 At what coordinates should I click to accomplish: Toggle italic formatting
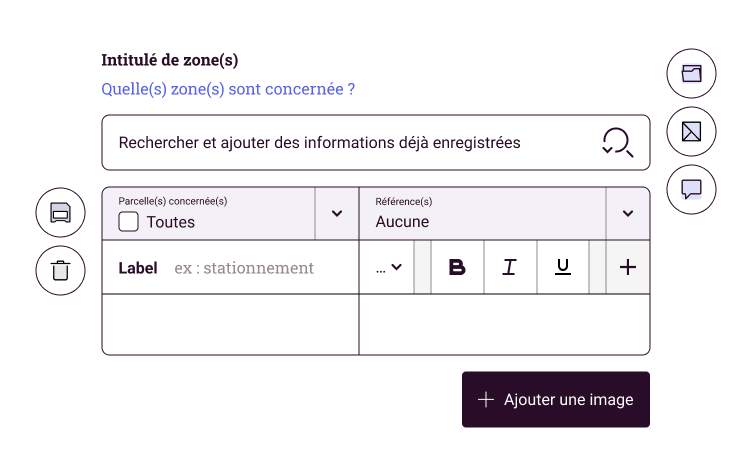pos(510,267)
